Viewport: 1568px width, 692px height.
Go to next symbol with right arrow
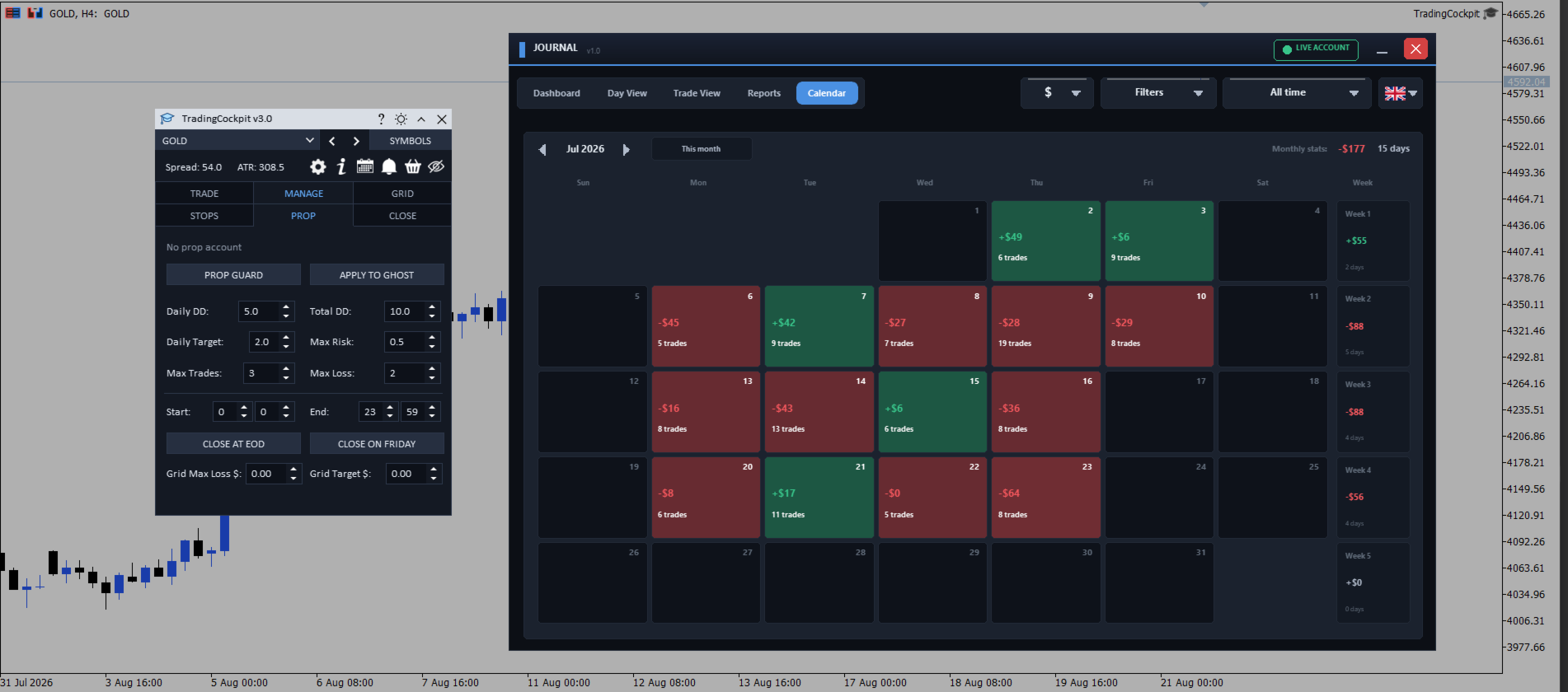point(356,141)
